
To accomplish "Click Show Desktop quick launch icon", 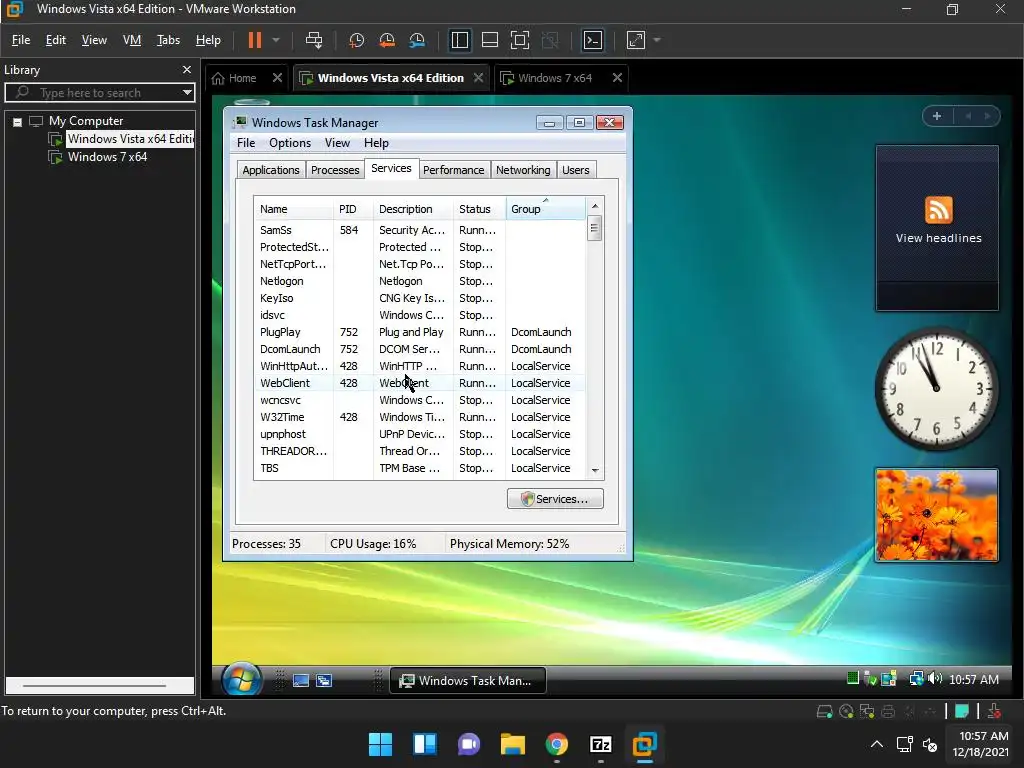I will [301, 681].
